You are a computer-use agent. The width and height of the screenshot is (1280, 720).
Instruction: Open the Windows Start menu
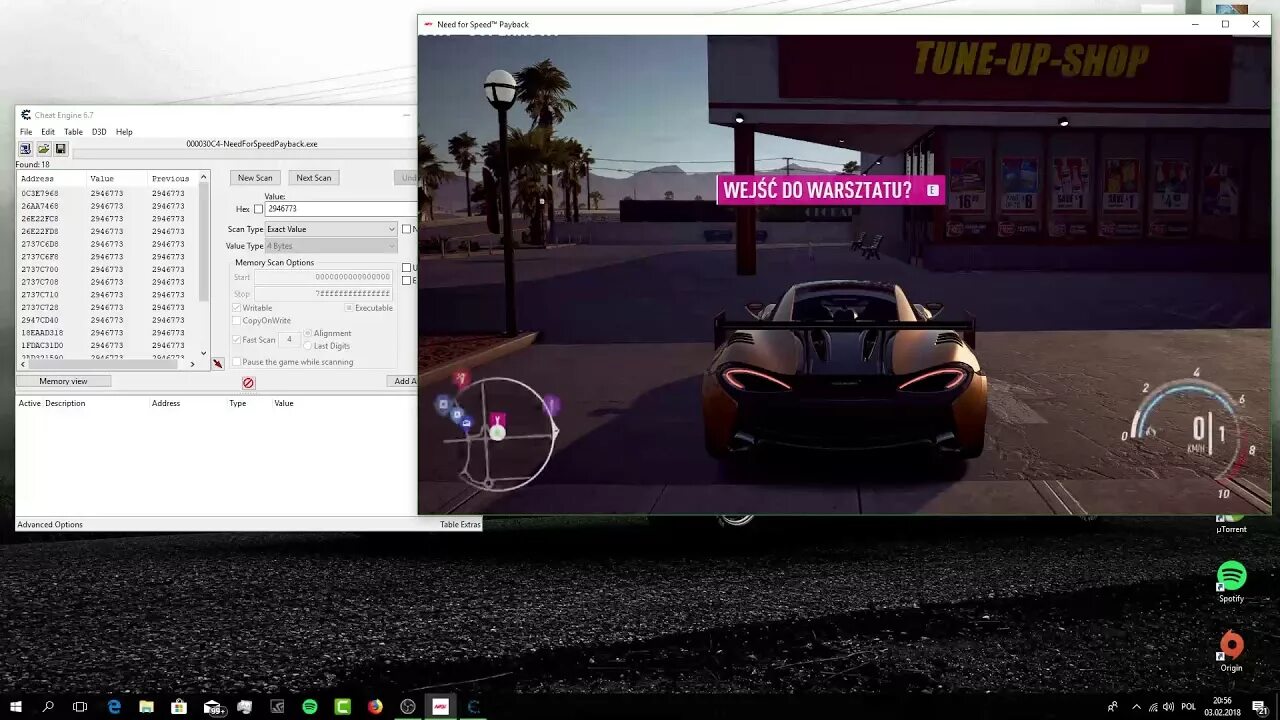click(16, 706)
